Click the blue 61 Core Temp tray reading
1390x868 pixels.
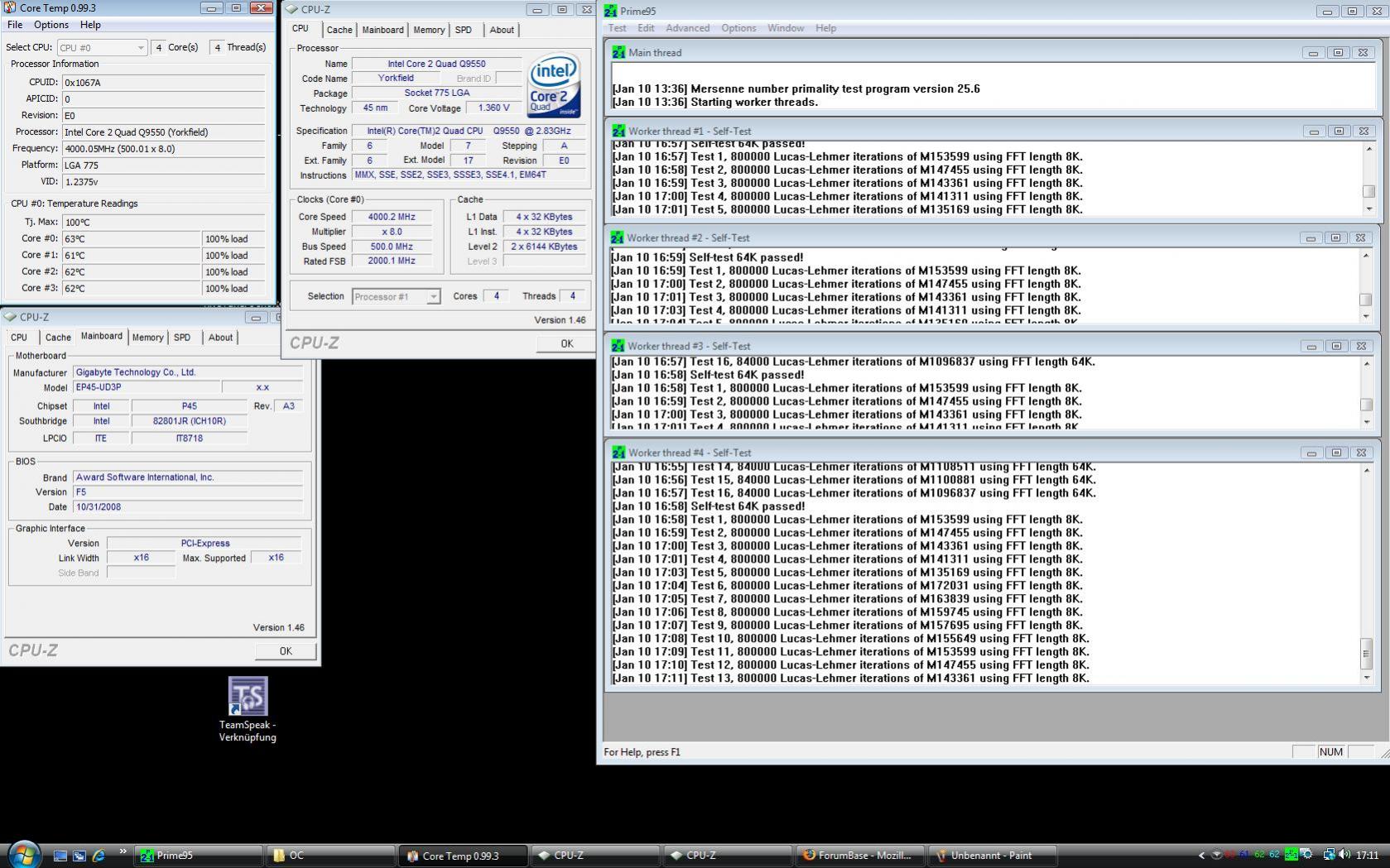click(1244, 855)
